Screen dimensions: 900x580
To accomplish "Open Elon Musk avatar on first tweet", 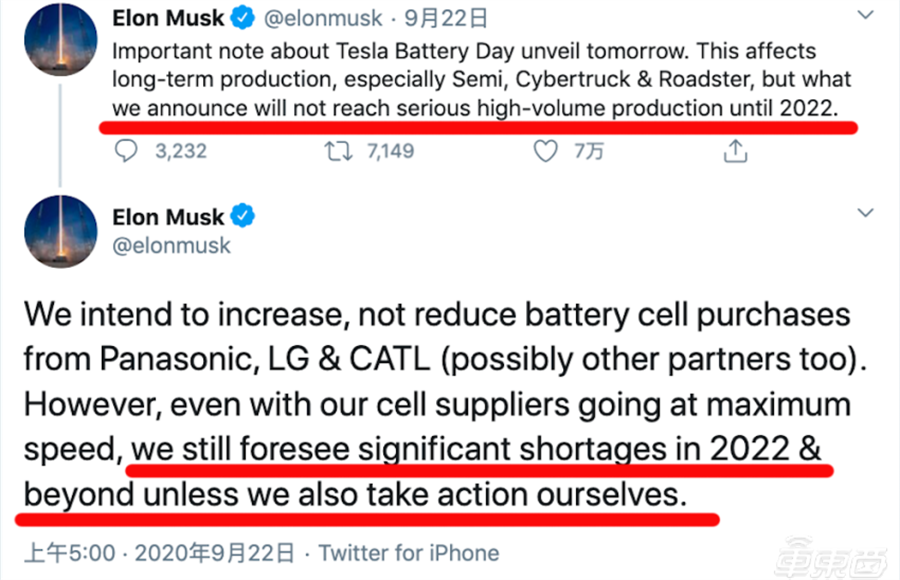I will pyautogui.click(x=60, y=39).
